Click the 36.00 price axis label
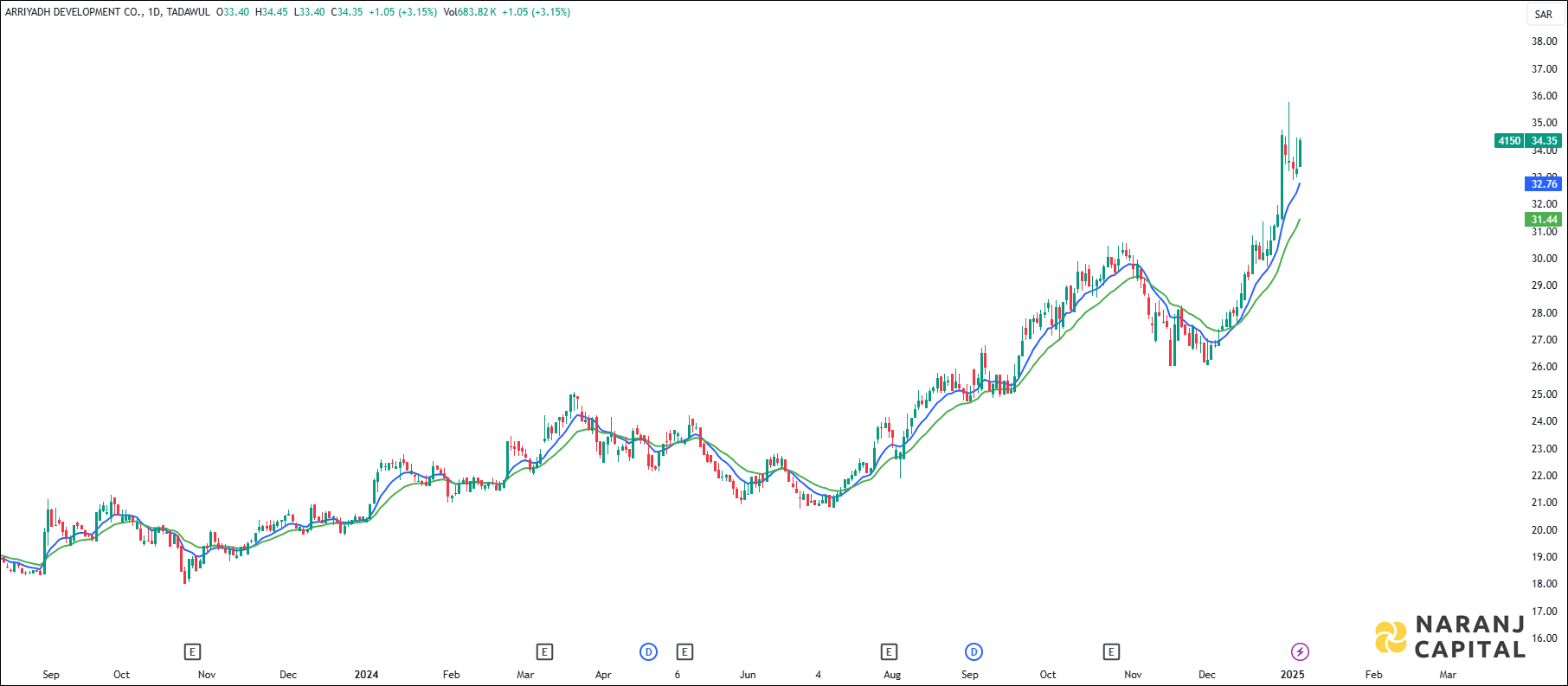This screenshot has width=1568, height=686. pos(1545,96)
